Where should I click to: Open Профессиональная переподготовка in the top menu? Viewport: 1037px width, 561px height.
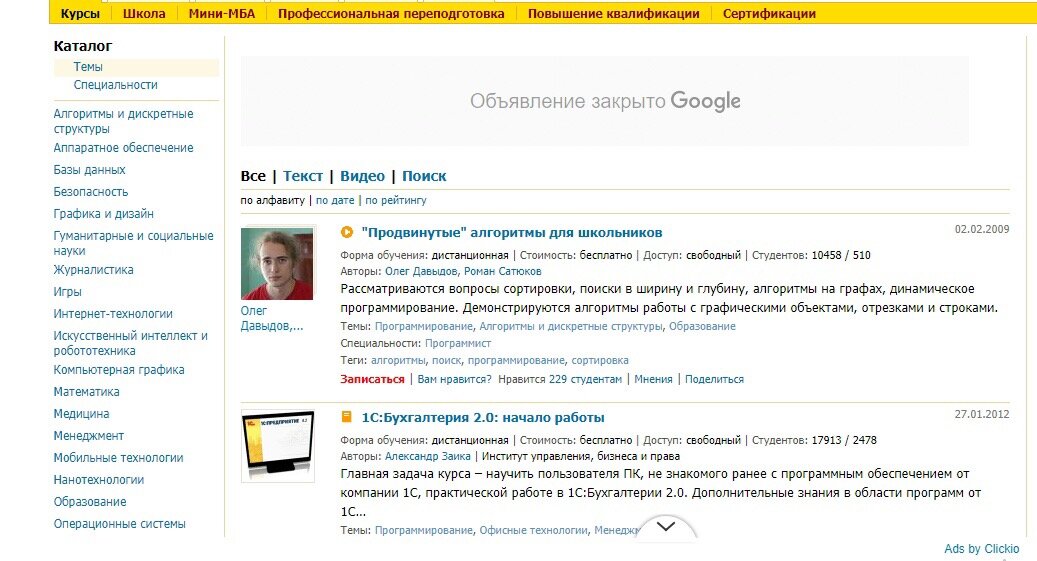click(391, 13)
